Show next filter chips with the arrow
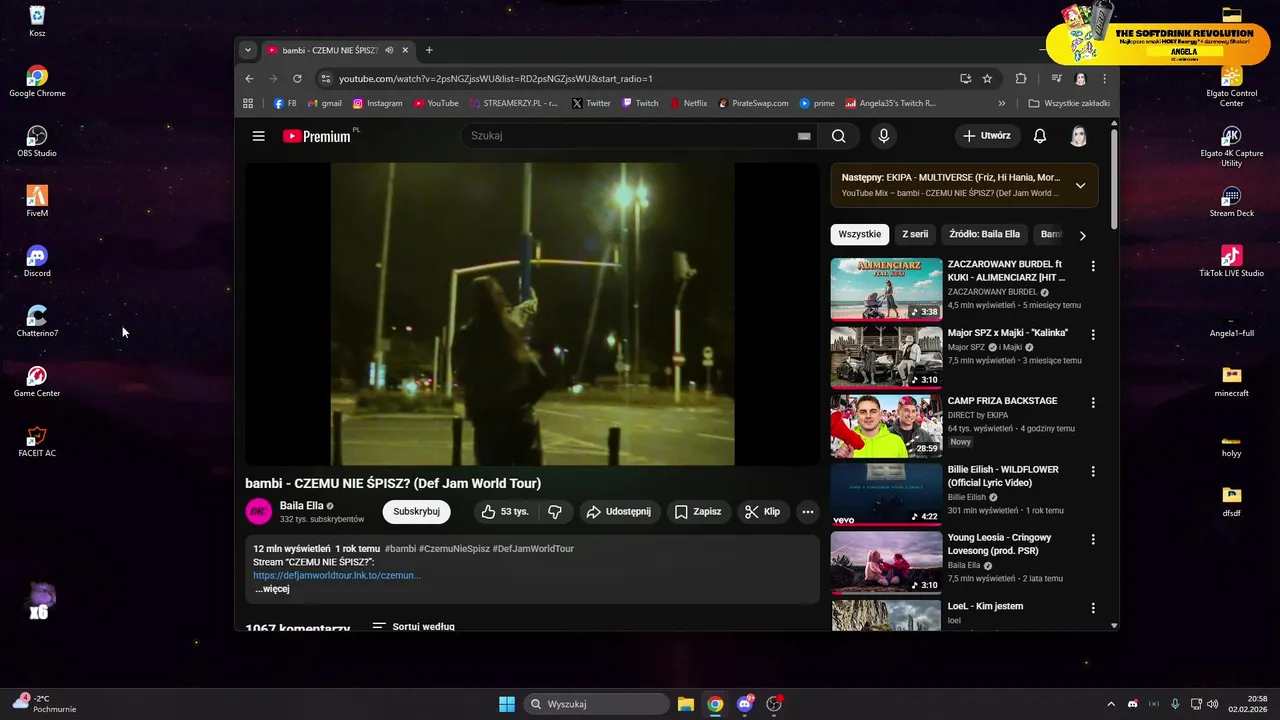 click(1082, 235)
